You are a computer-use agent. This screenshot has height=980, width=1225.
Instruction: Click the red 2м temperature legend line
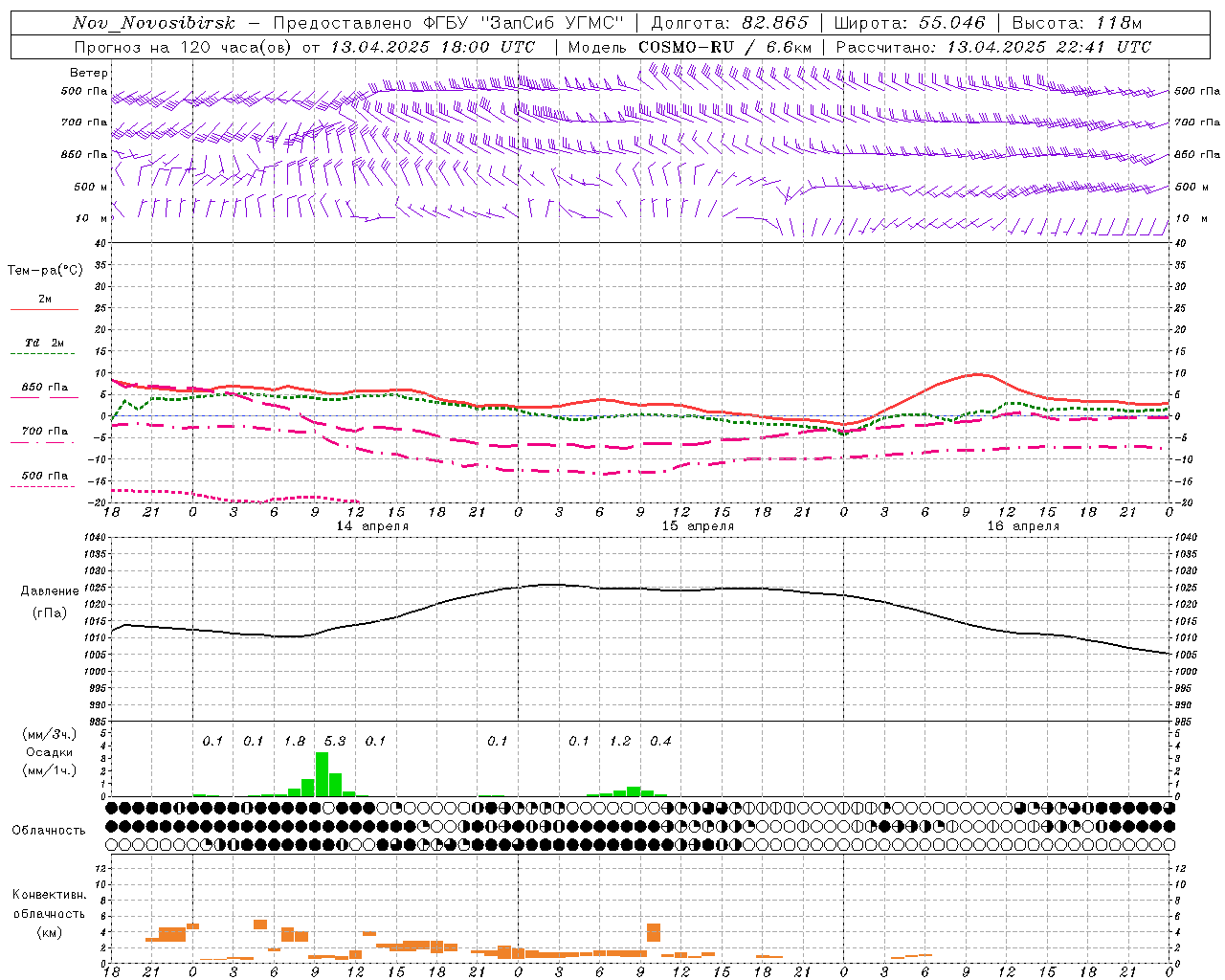coord(44,309)
